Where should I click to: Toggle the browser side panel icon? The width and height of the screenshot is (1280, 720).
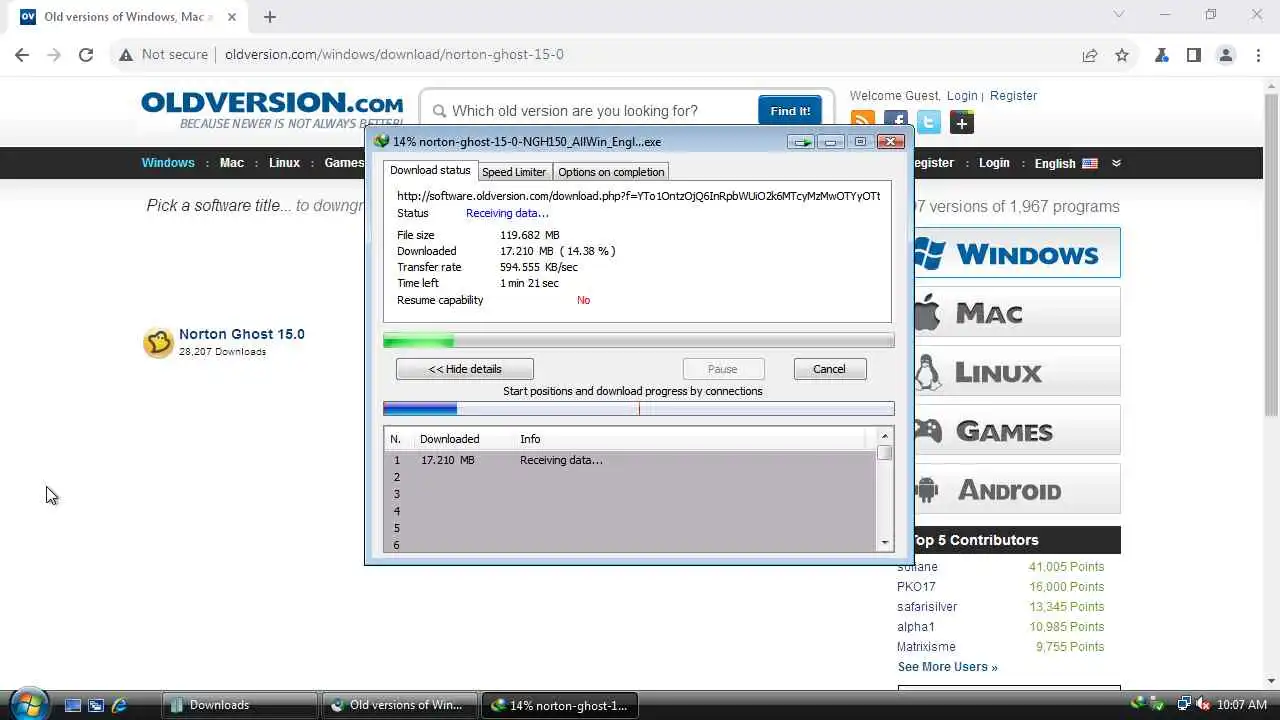(1193, 55)
